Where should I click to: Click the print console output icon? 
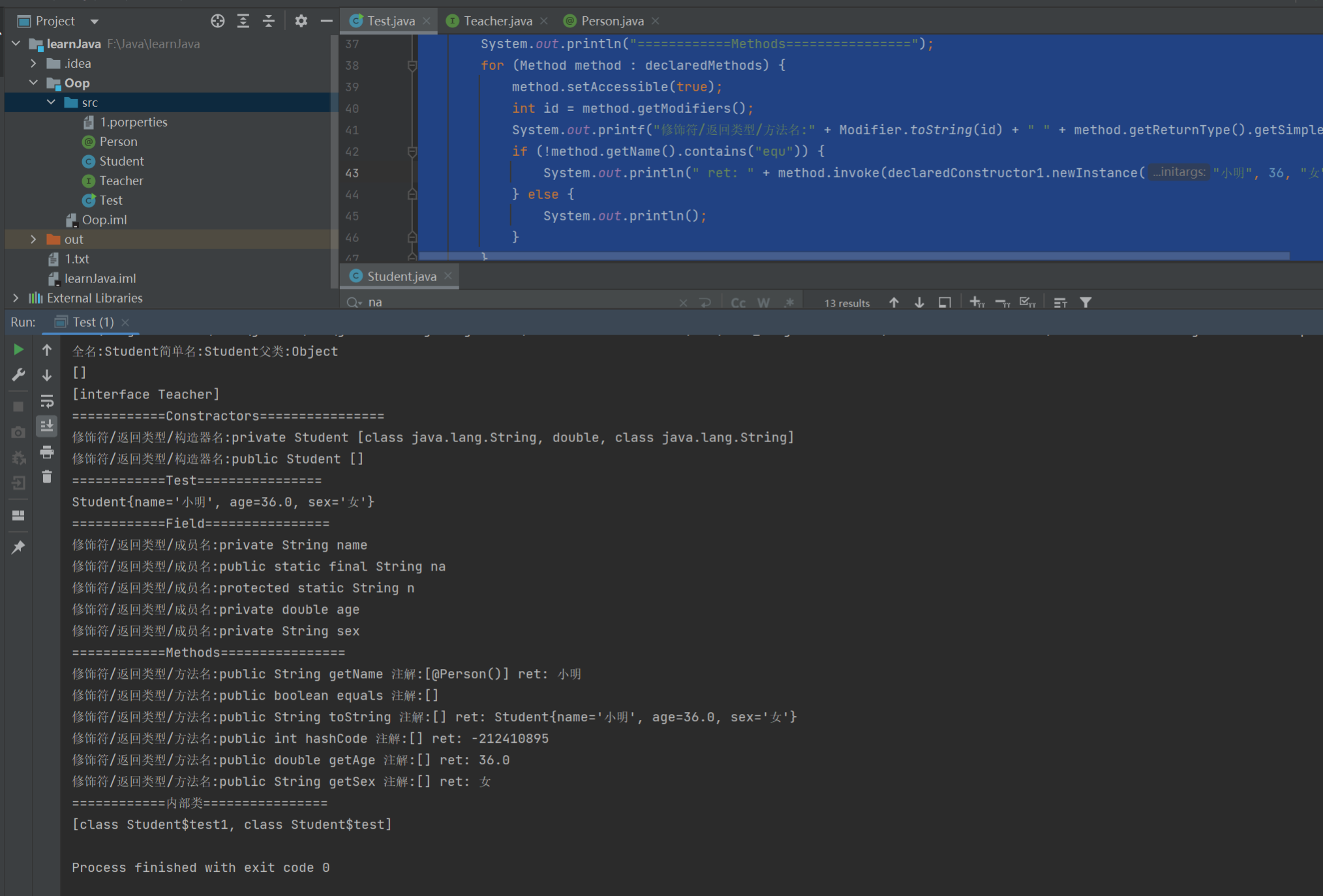tap(47, 452)
